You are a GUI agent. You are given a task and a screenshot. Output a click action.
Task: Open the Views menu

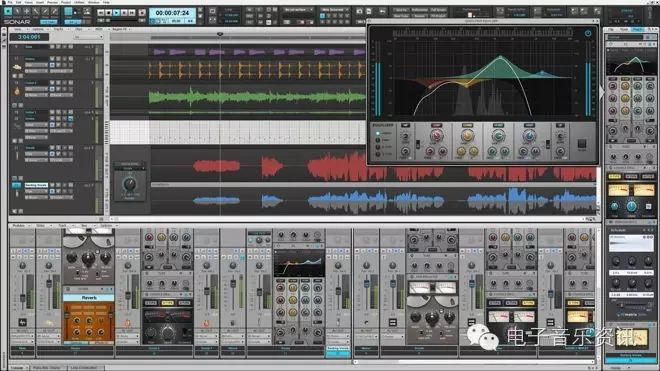click(x=29, y=2)
